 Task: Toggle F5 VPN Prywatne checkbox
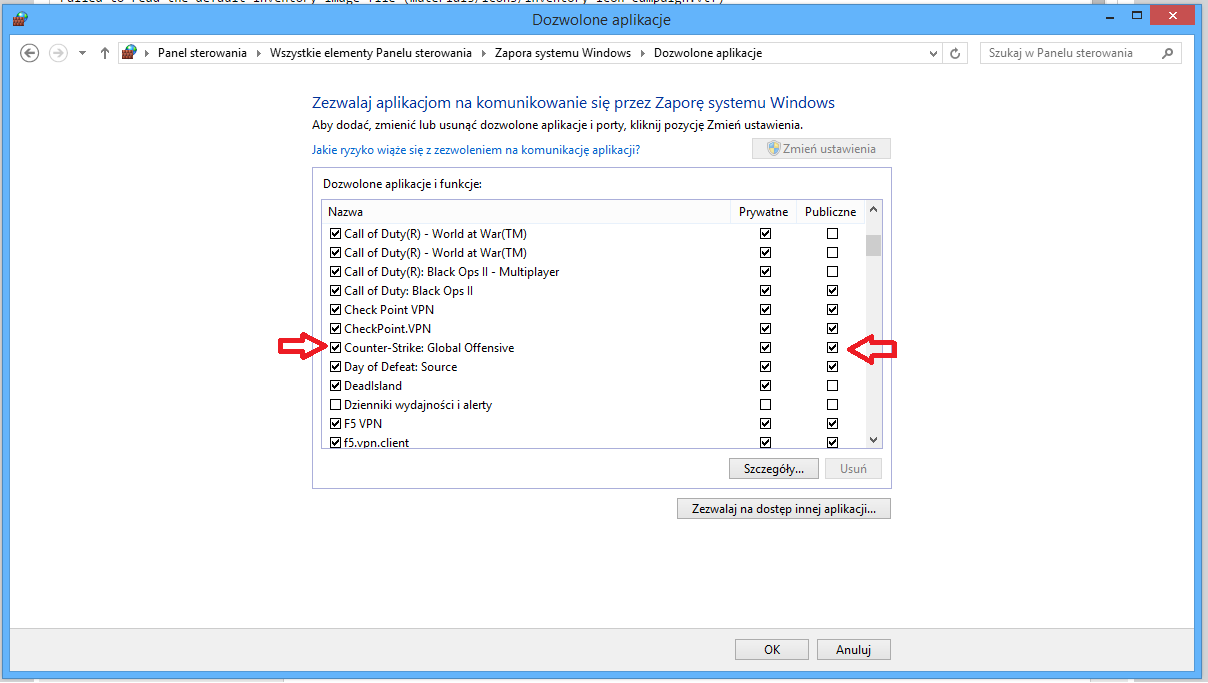pos(765,424)
